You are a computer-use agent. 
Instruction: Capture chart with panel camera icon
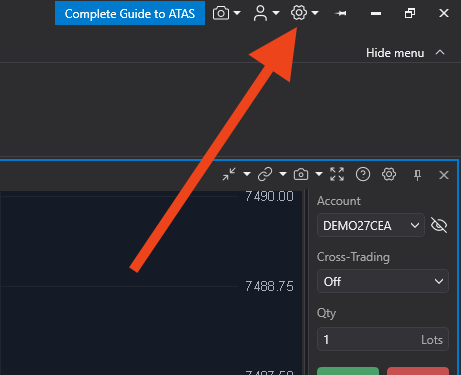click(301, 174)
